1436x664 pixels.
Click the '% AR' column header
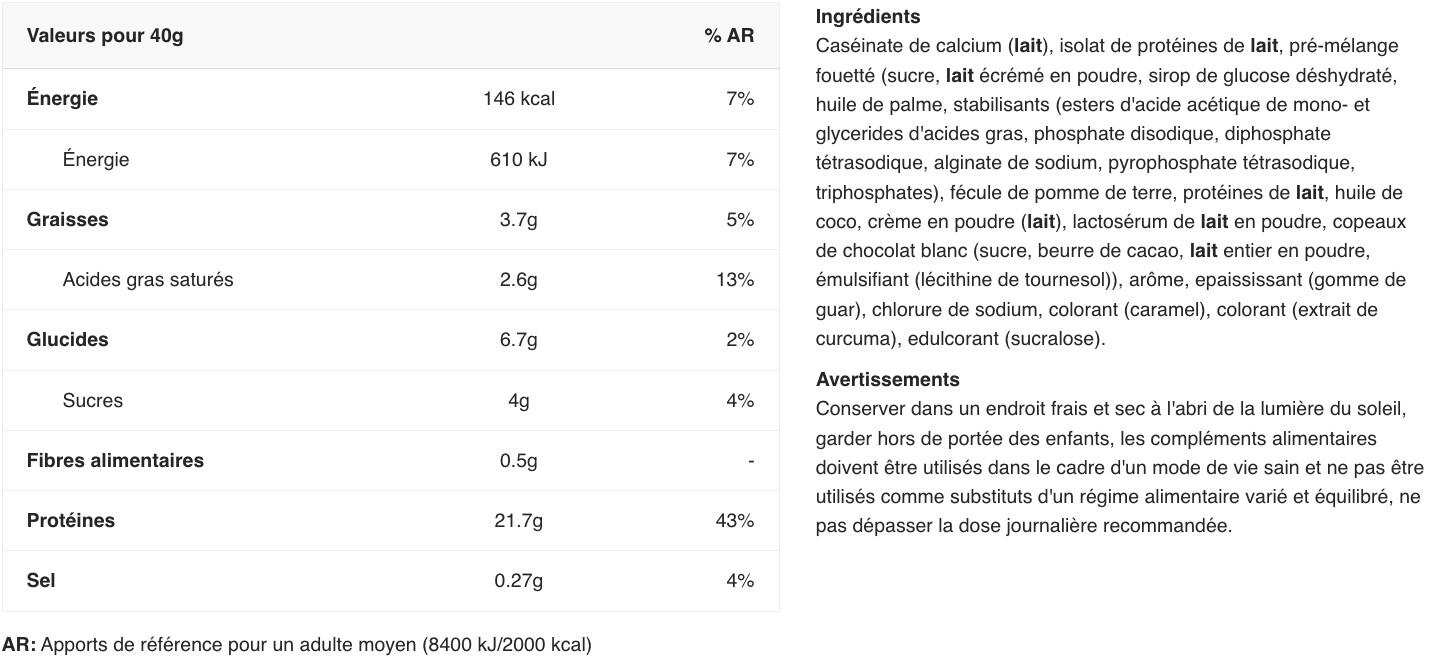728,36
